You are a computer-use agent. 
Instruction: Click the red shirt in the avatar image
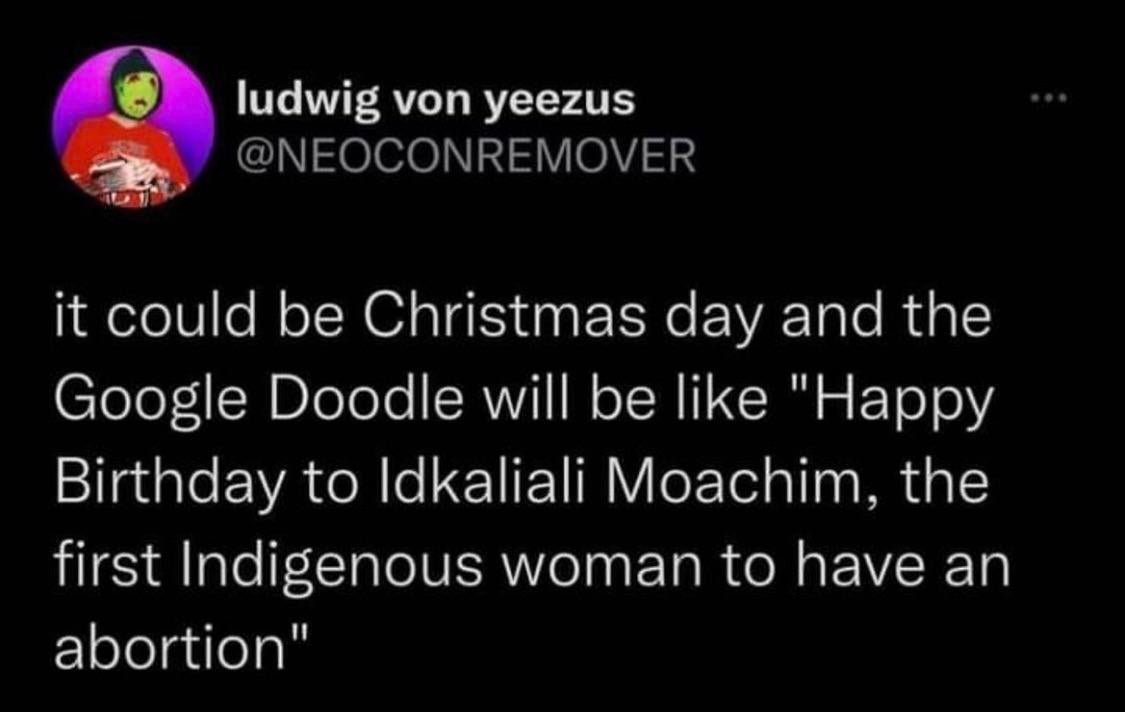tap(126, 159)
